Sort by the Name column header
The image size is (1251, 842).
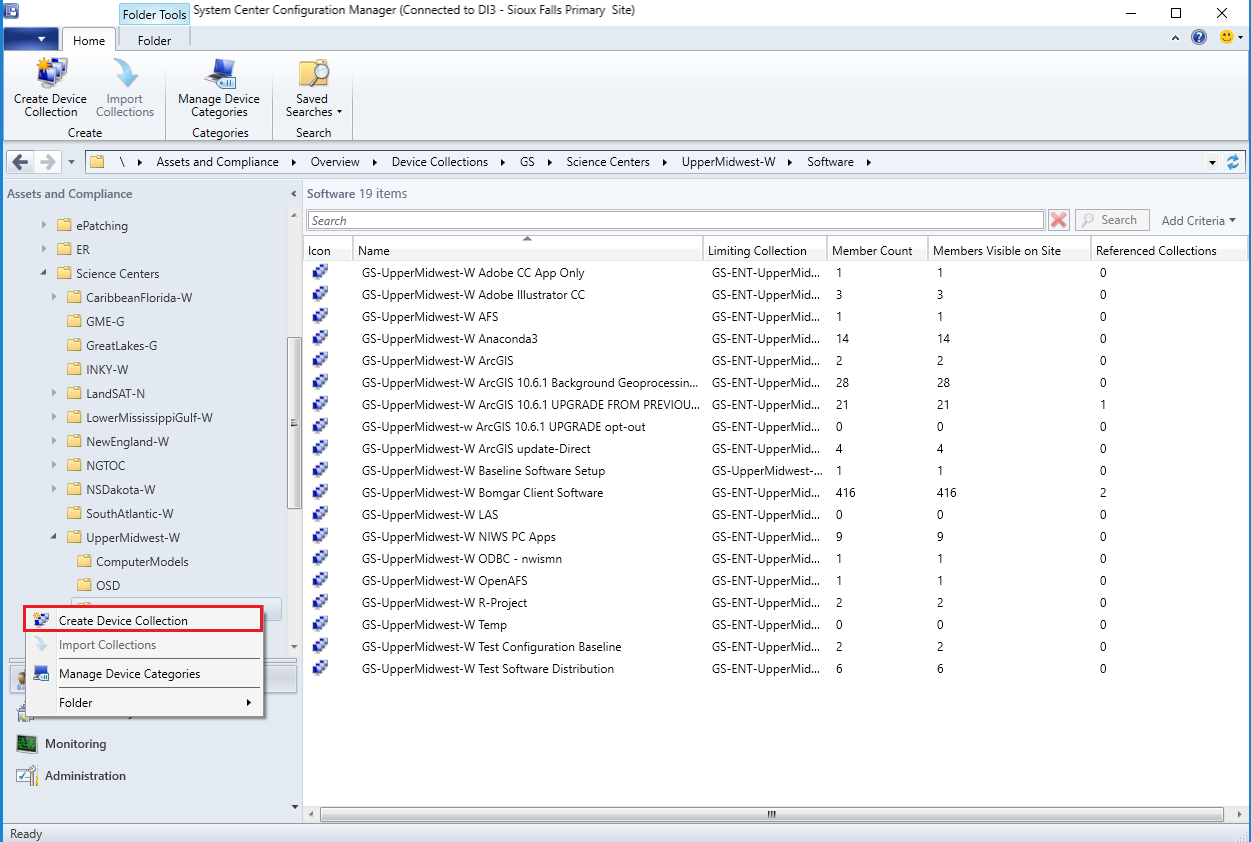528,251
